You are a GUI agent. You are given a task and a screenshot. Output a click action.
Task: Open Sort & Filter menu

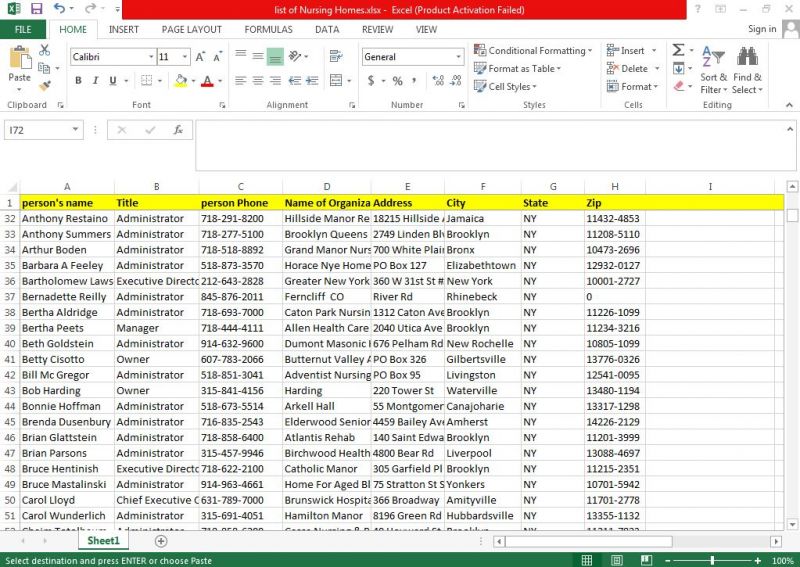pyautogui.click(x=713, y=70)
